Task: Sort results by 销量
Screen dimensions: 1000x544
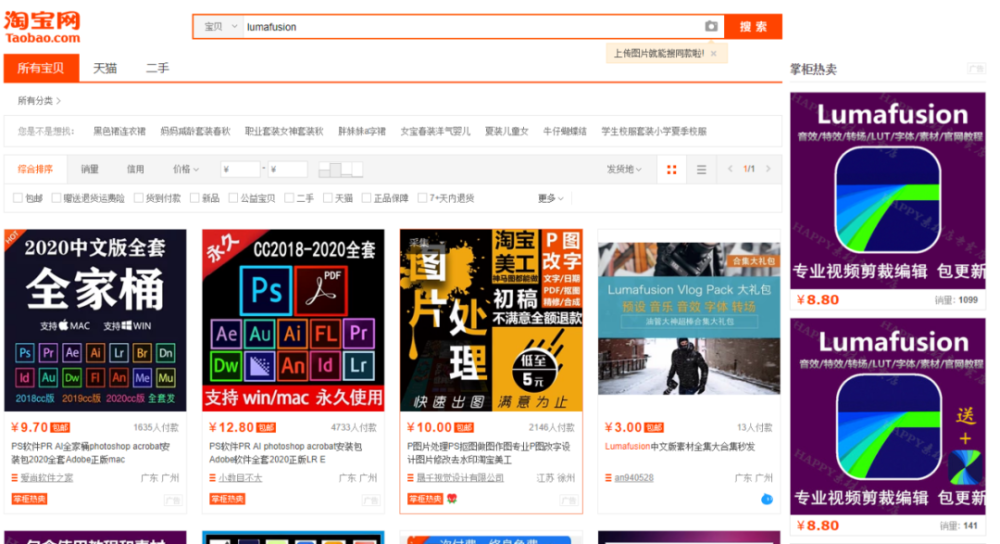Action: point(89,169)
